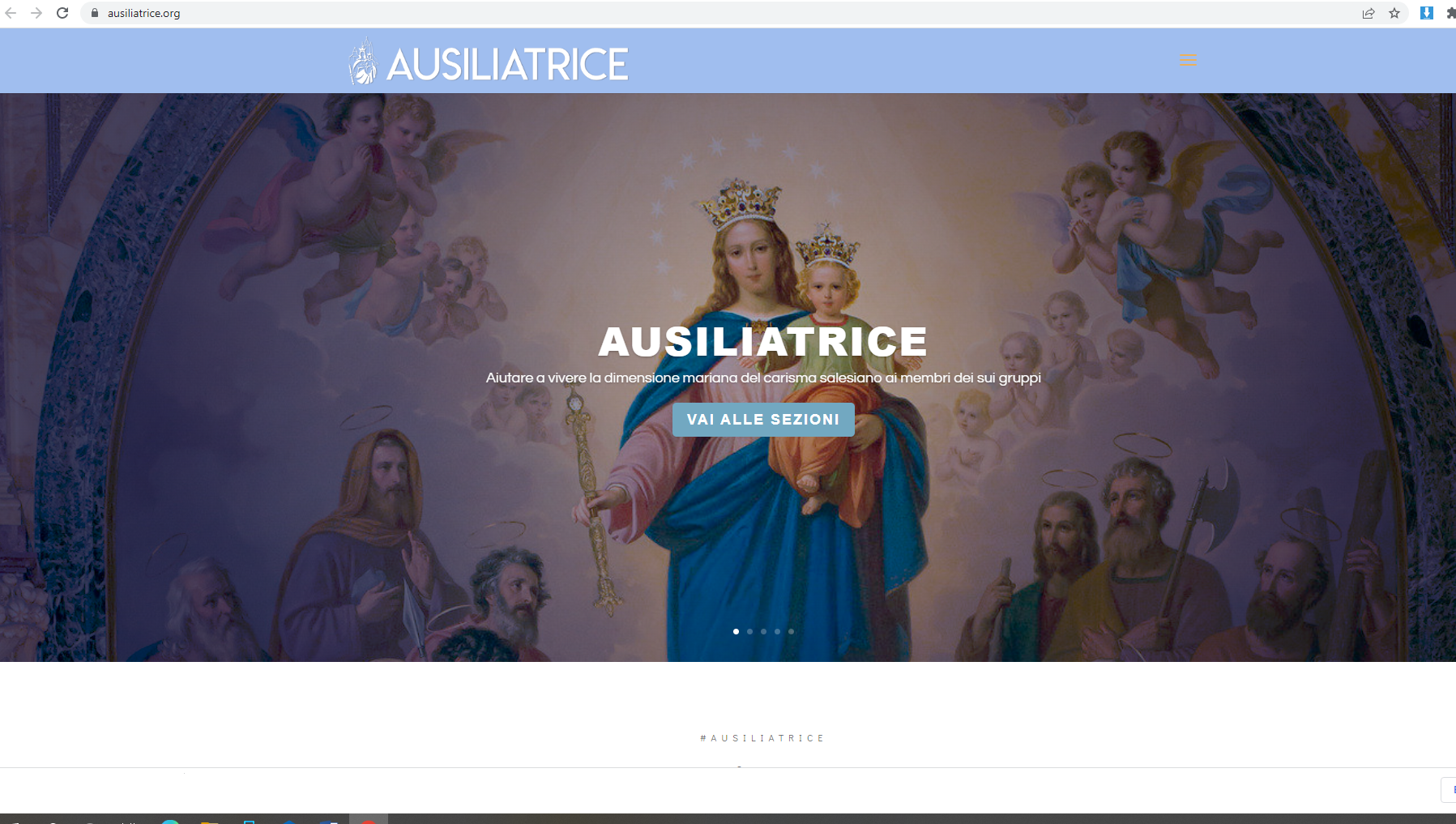Jump to the third slide dot
1456x824 pixels.
[763, 631]
